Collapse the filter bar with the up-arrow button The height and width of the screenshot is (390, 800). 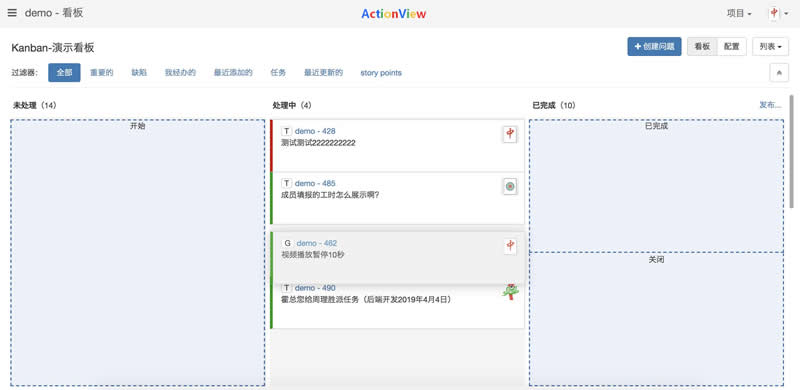click(779, 72)
